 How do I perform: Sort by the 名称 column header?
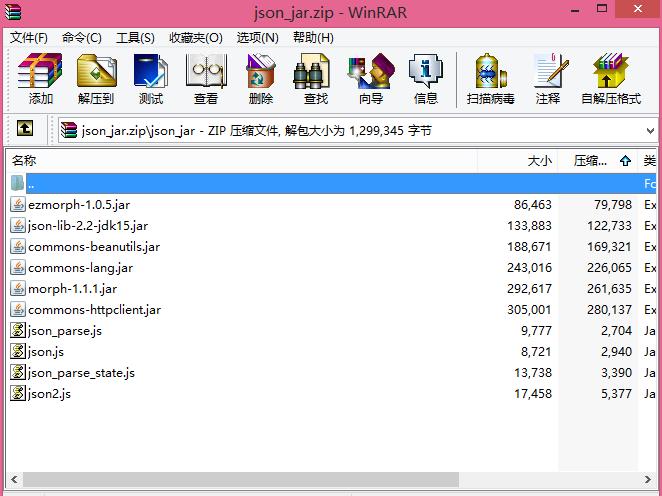point(241,161)
